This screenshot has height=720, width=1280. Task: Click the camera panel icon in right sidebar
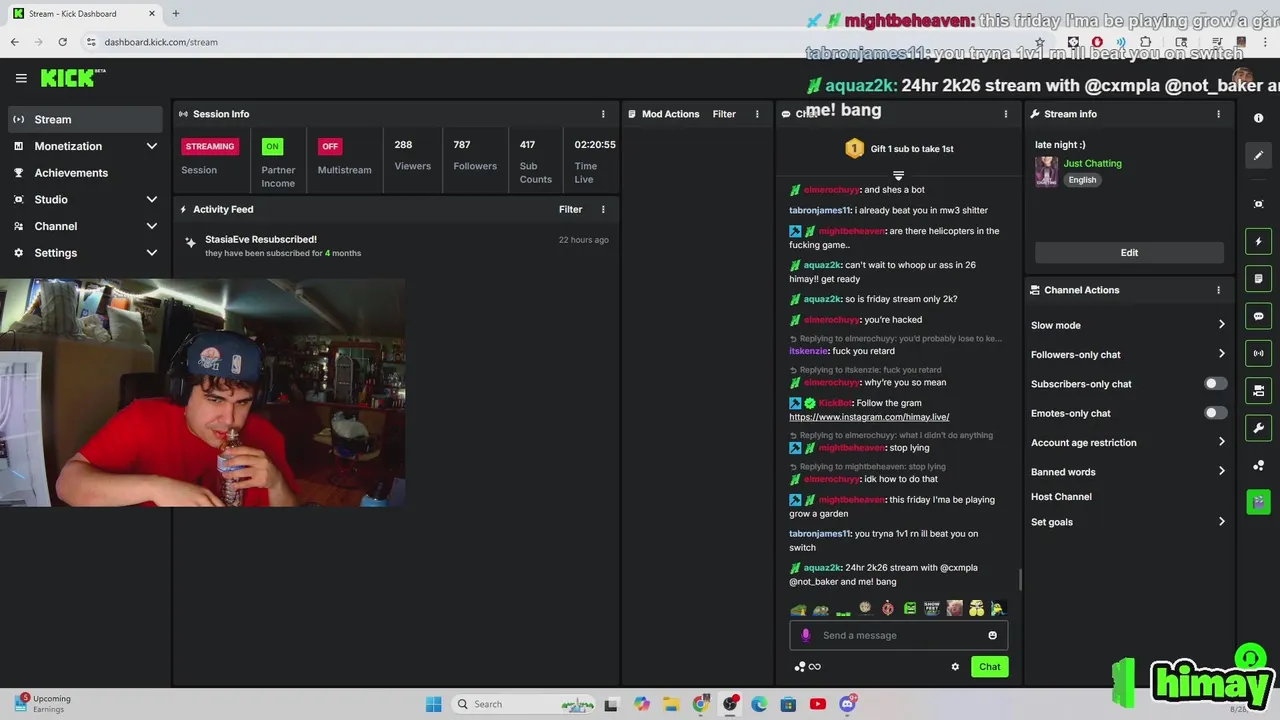point(1258,390)
